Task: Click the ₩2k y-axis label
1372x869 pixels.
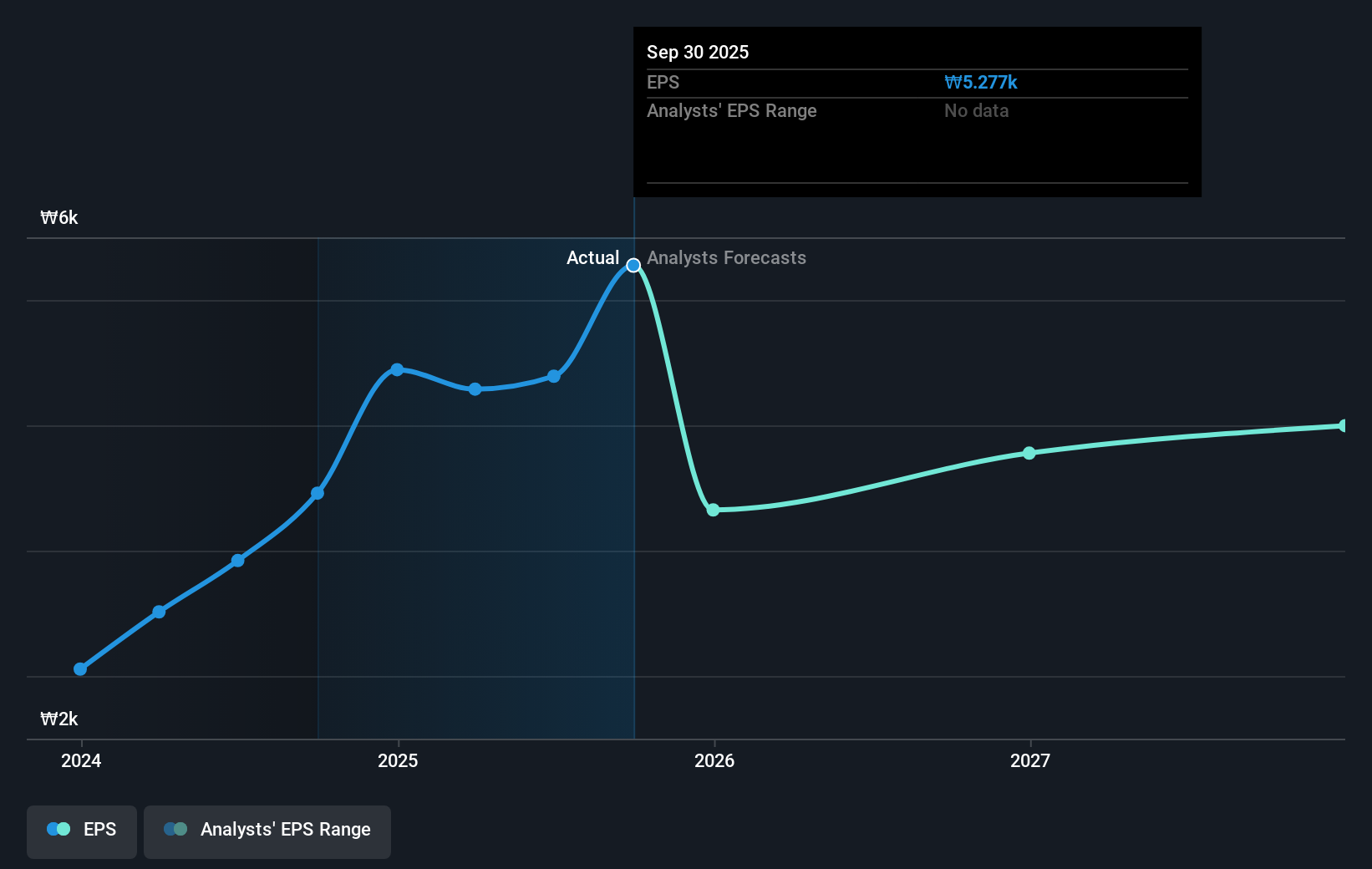Action: (59, 718)
